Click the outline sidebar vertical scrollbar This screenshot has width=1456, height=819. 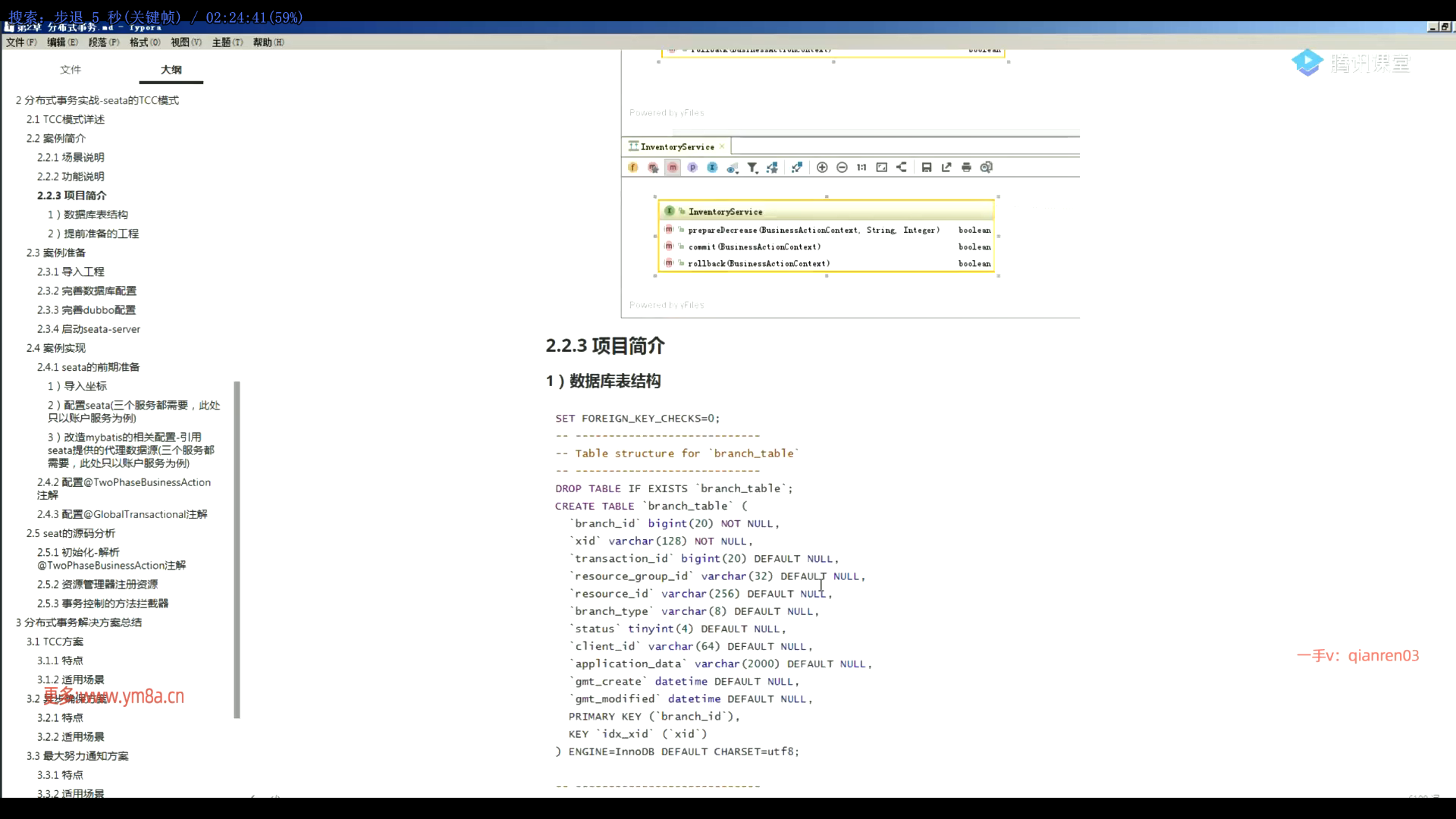pos(237,550)
